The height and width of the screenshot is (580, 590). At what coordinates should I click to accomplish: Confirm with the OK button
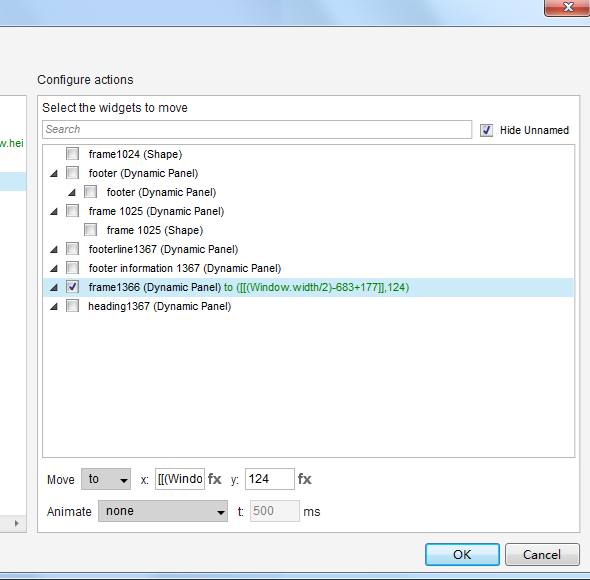(462, 554)
